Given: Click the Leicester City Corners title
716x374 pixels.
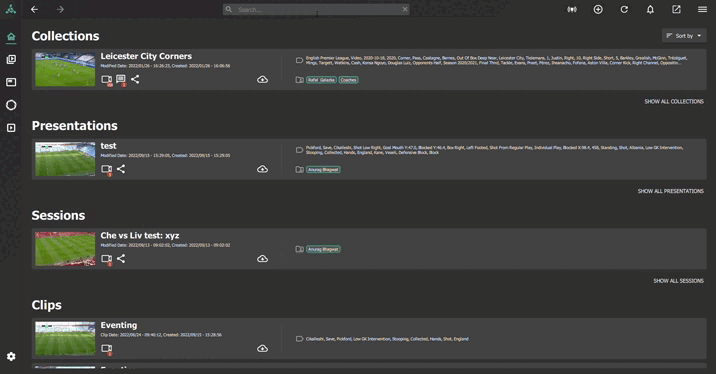Looking at the screenshot, I should click(146, 56).
